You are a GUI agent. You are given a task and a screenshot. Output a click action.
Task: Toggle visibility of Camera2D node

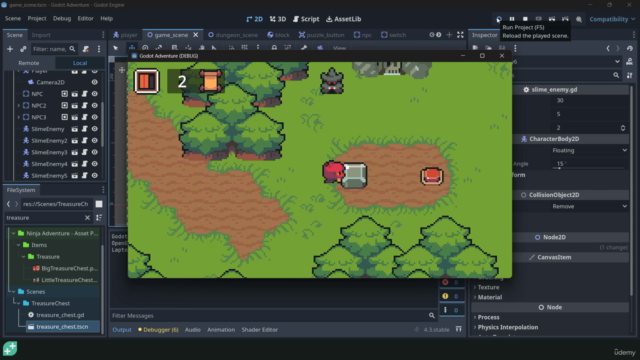coord(95,82)
